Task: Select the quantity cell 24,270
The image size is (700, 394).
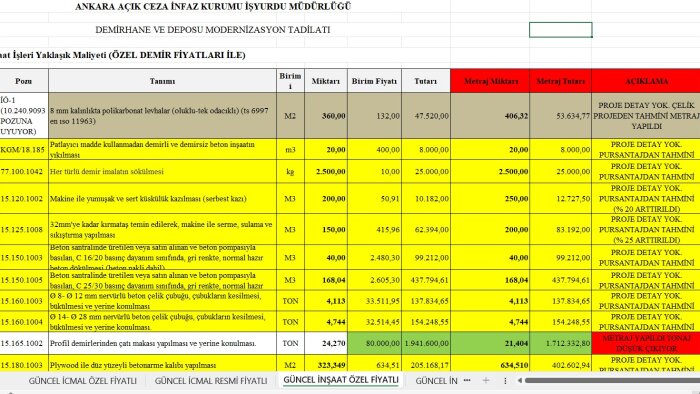Action: point(326,343)
